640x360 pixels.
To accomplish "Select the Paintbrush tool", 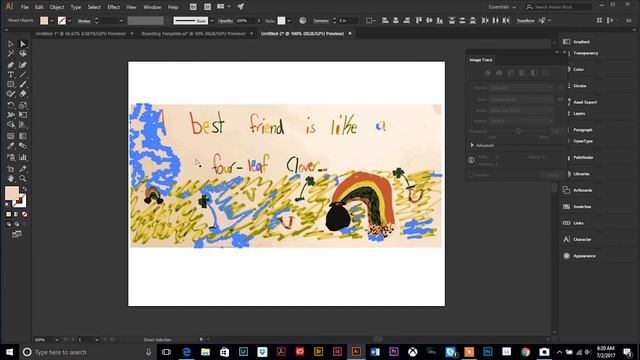I will point(23,84).
